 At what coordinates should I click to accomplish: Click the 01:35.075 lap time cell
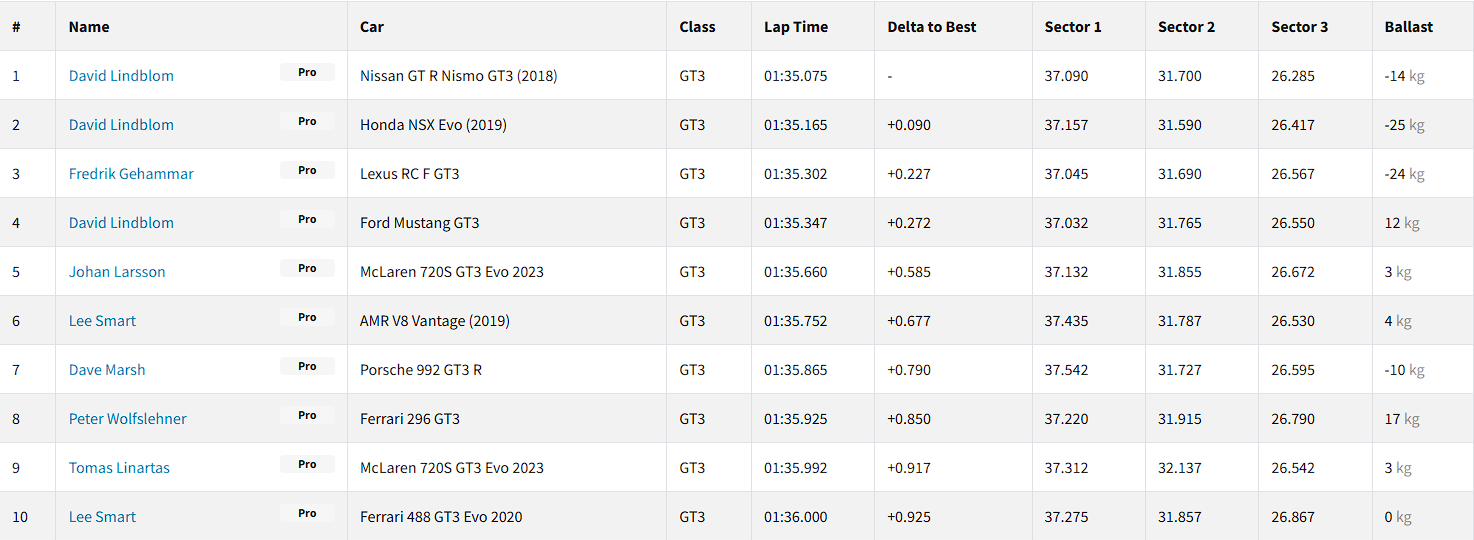[x=795, y=76]
